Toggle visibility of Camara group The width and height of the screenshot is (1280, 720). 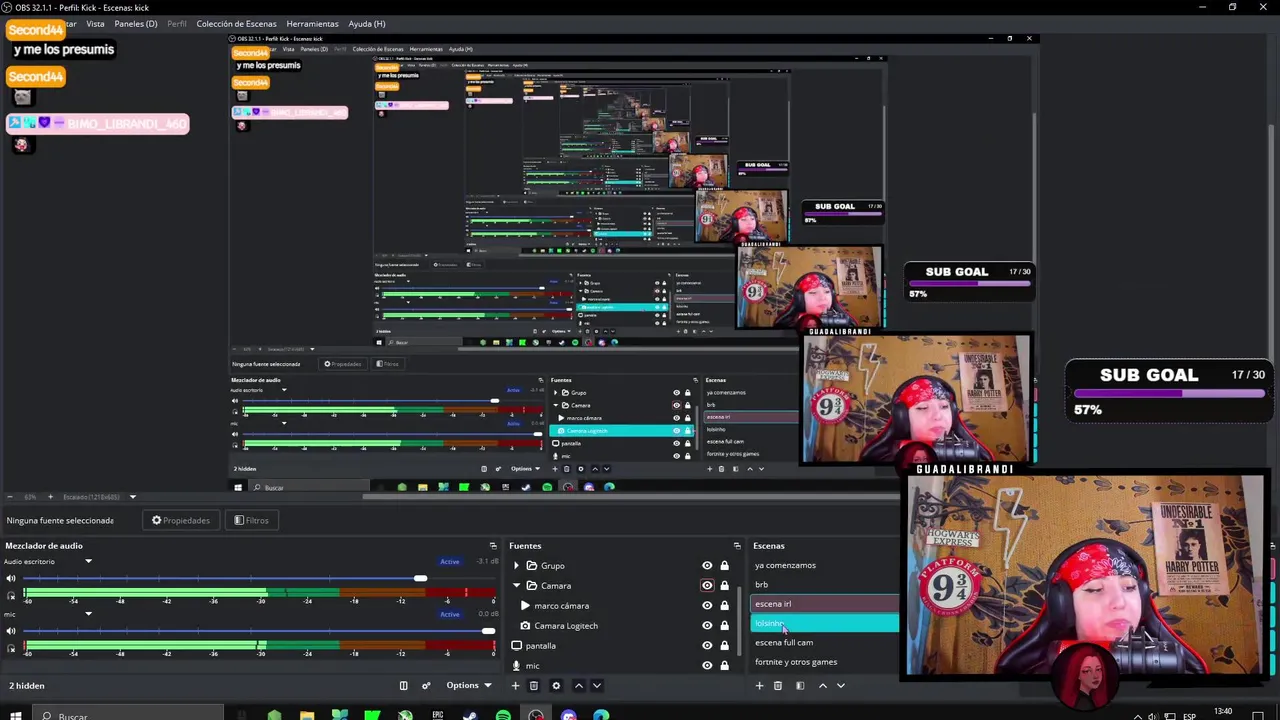(707, 586)
